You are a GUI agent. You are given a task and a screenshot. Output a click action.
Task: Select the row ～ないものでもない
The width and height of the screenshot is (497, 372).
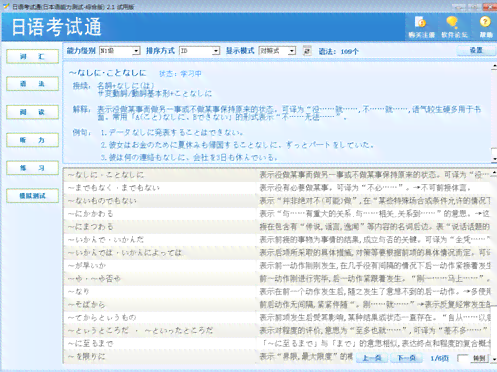click(277, 201)
